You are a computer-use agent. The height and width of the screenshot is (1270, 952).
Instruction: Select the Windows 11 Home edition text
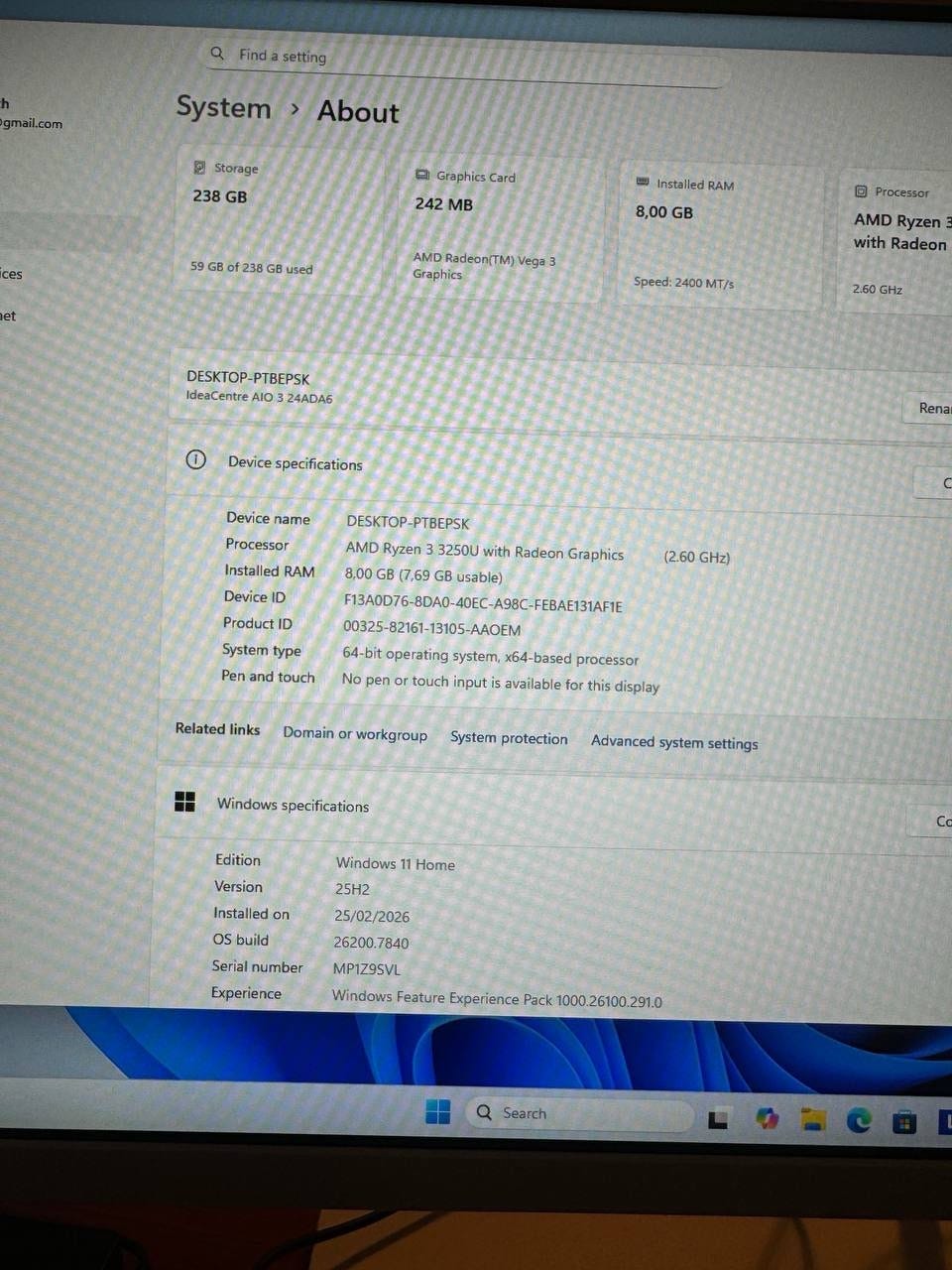tap(395, 864)
